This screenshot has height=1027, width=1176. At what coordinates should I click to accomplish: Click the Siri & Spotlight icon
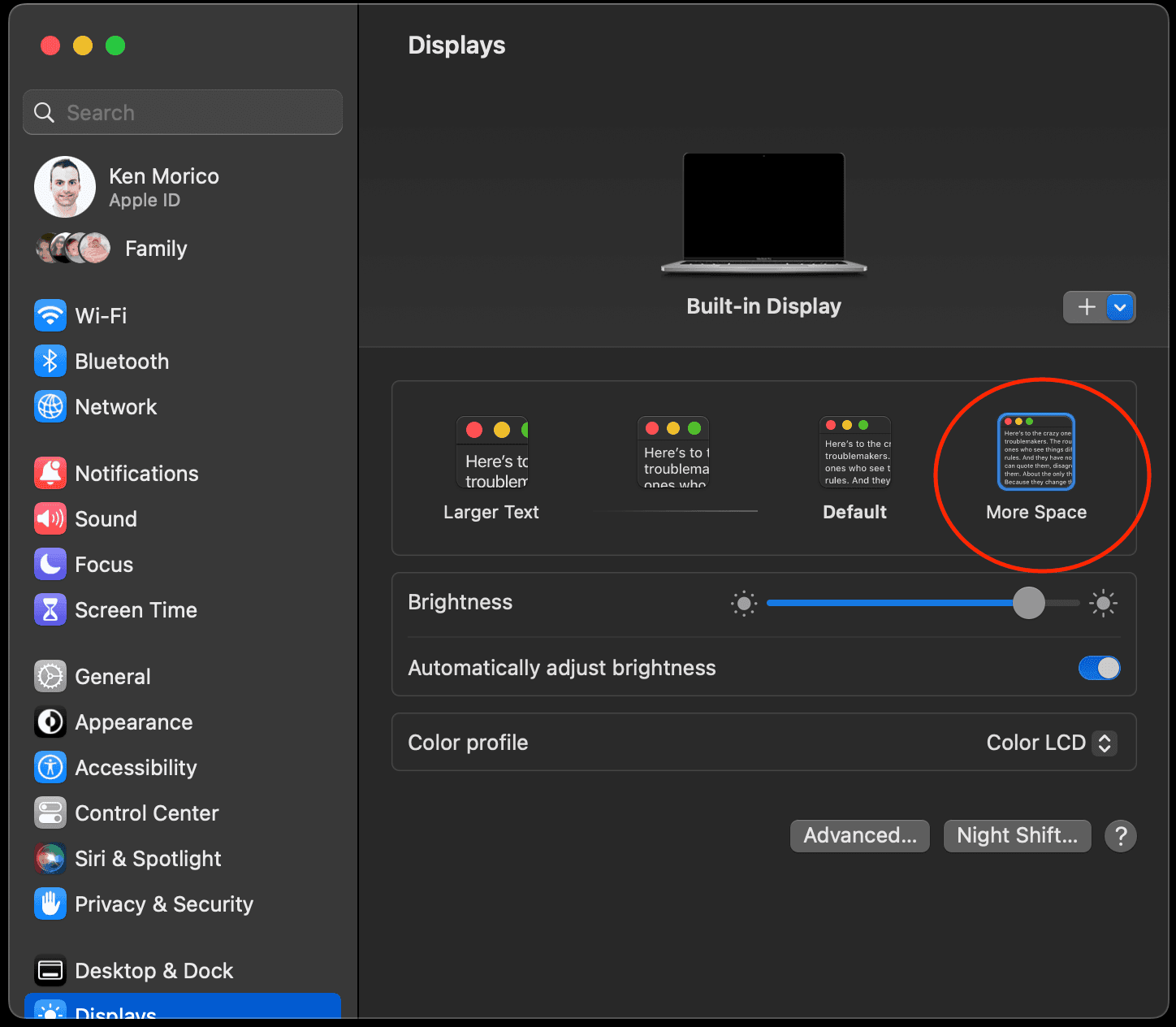(50, 858)
